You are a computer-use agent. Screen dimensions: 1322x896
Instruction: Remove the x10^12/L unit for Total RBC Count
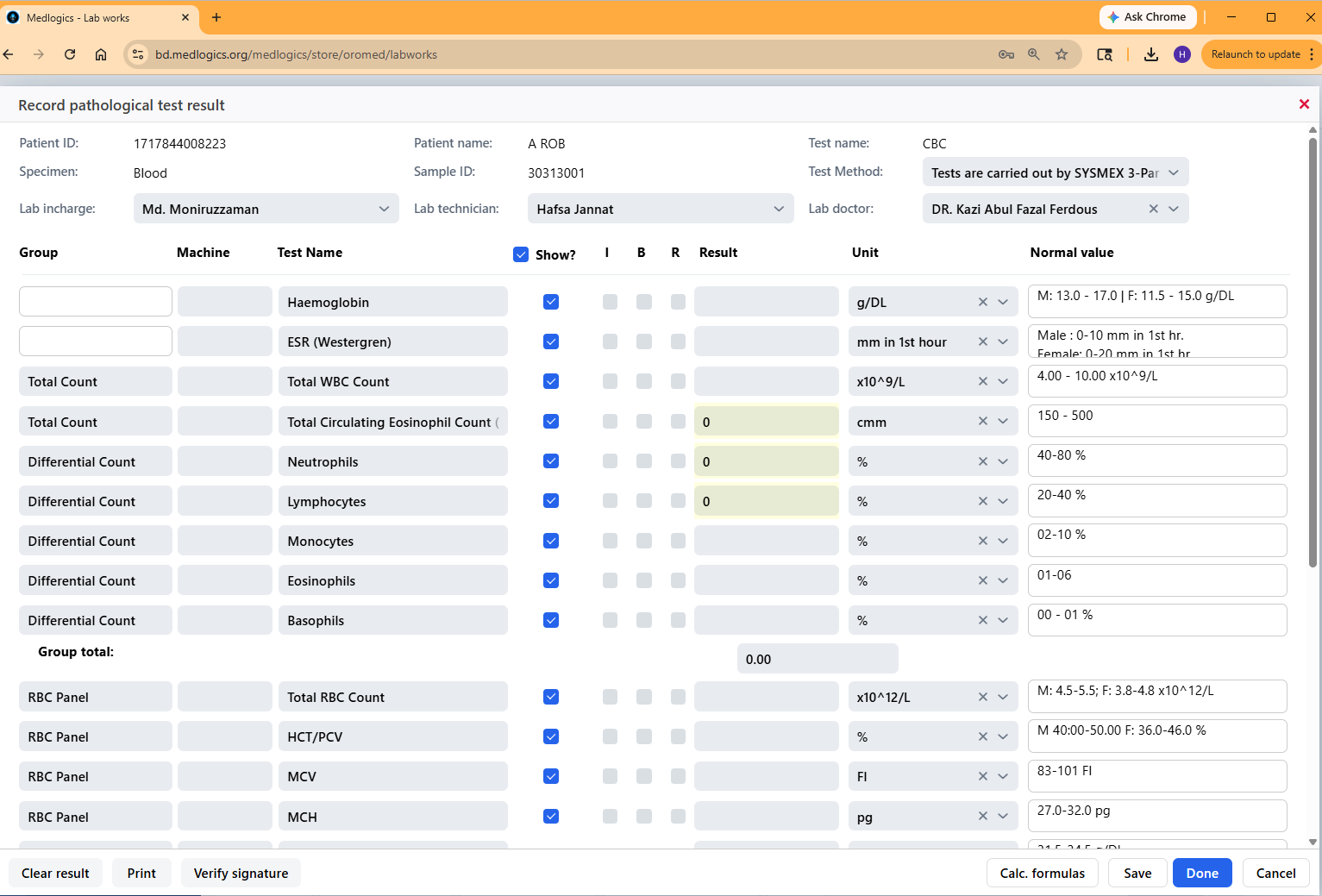tap(982, 696)
